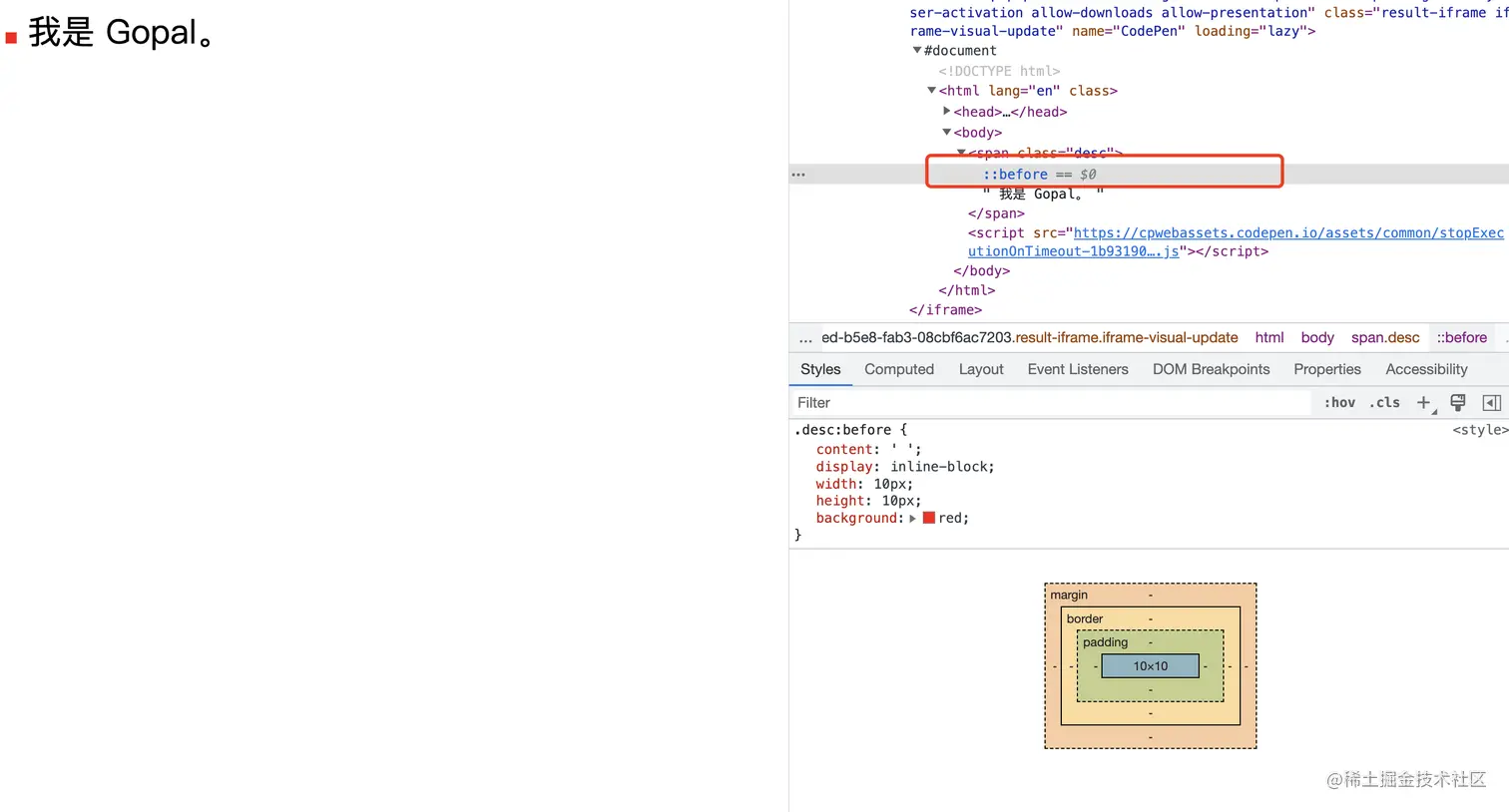Viewport: 1509px width, 812px height.
Task: Switch to the Layout tab
Action: point(981,369)
